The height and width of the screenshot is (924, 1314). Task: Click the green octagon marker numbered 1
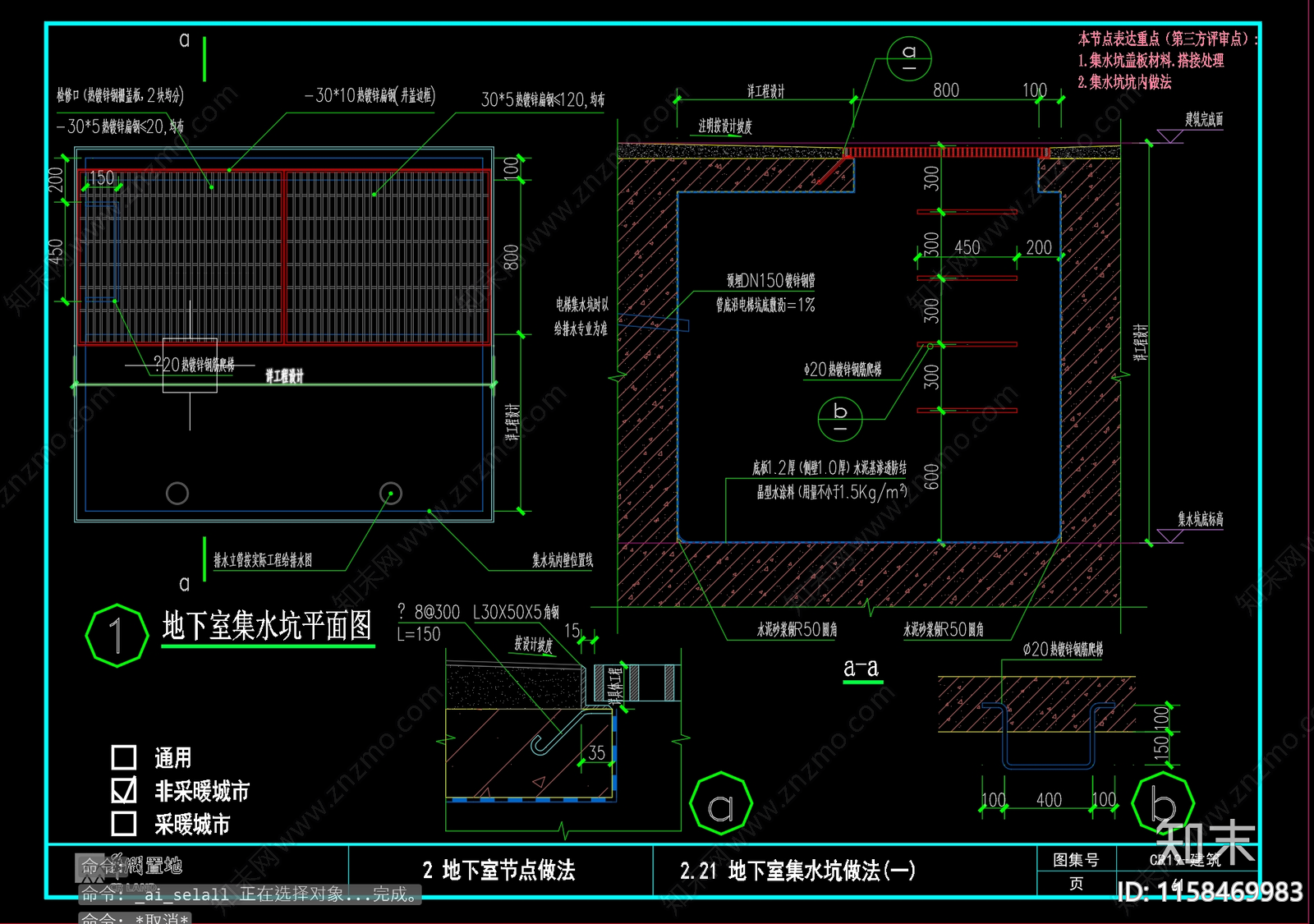117,636
